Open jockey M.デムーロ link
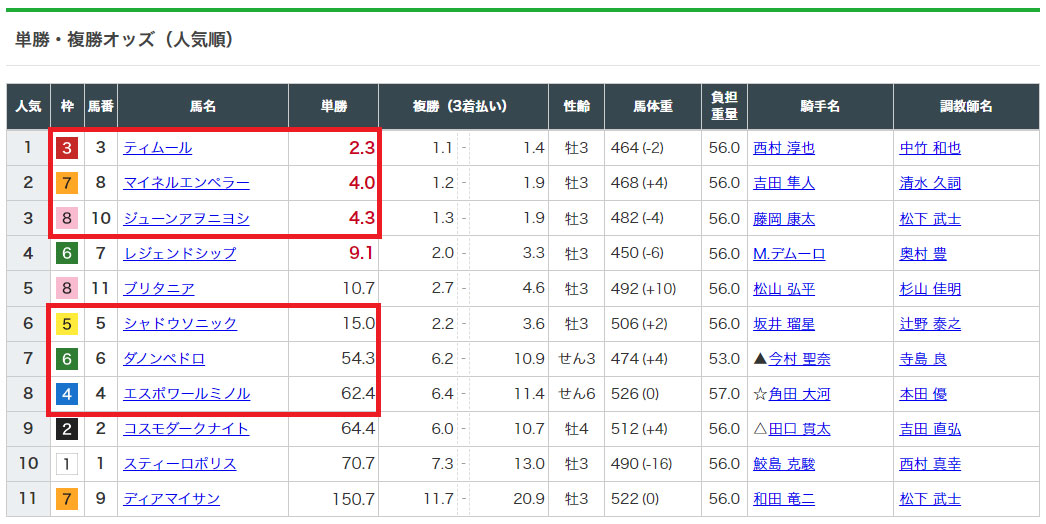This screenshot has width=1046, height=524. (x=789, y=254)
